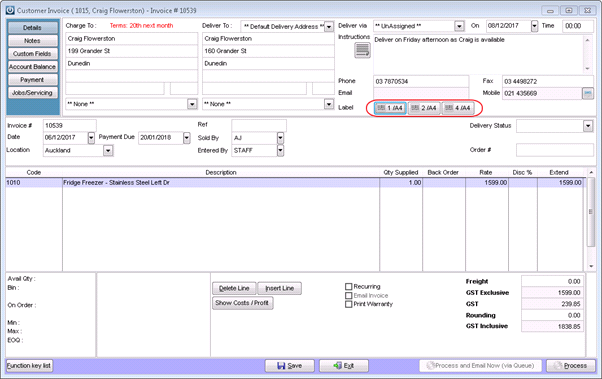This screenshot has height=379, width=602.
Task: Click the Delete Line button
Action: [234, 288]
